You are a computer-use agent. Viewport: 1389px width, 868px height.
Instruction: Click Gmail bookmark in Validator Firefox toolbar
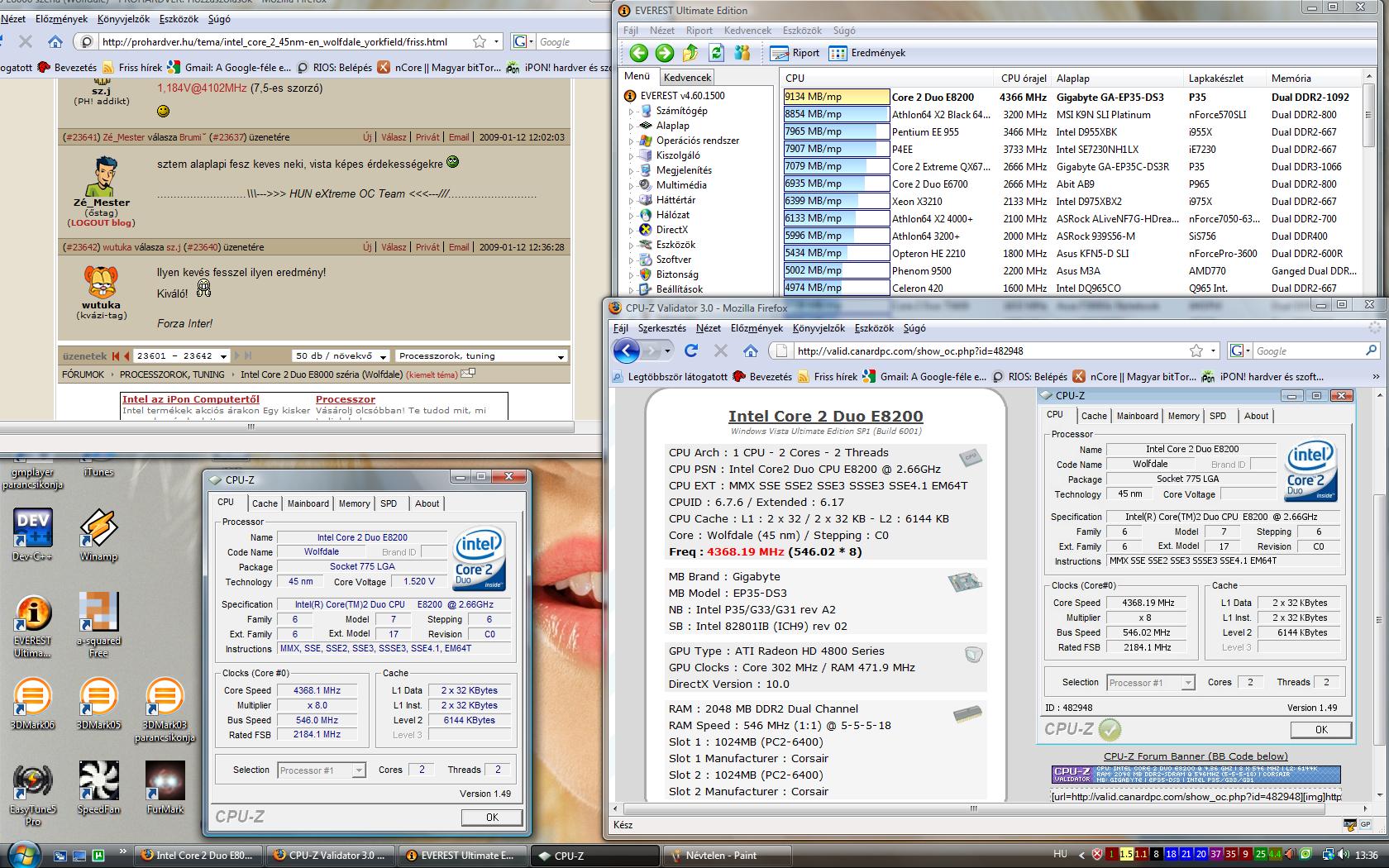(924, 376)
